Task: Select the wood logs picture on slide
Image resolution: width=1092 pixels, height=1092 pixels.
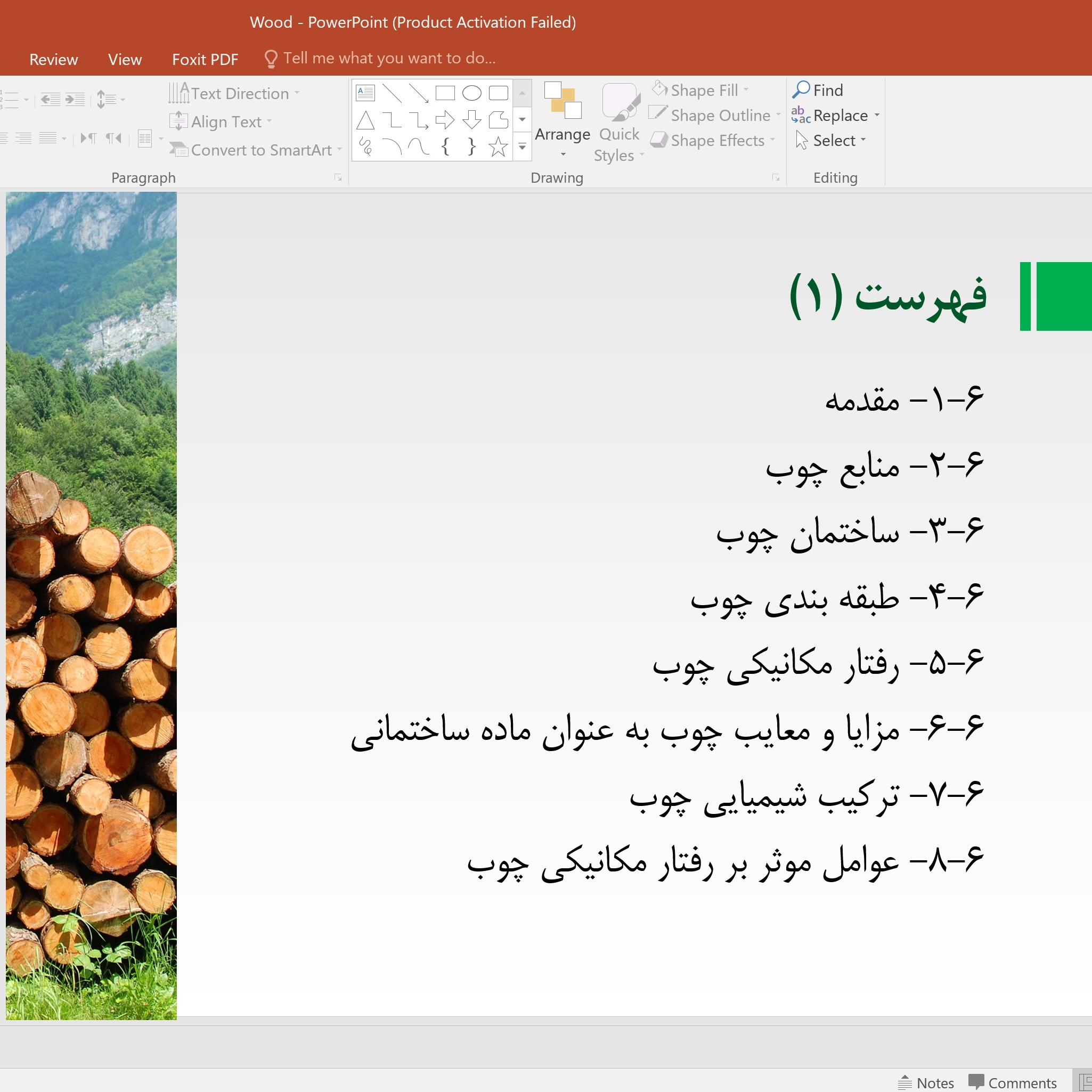Action: click(91, 606)
